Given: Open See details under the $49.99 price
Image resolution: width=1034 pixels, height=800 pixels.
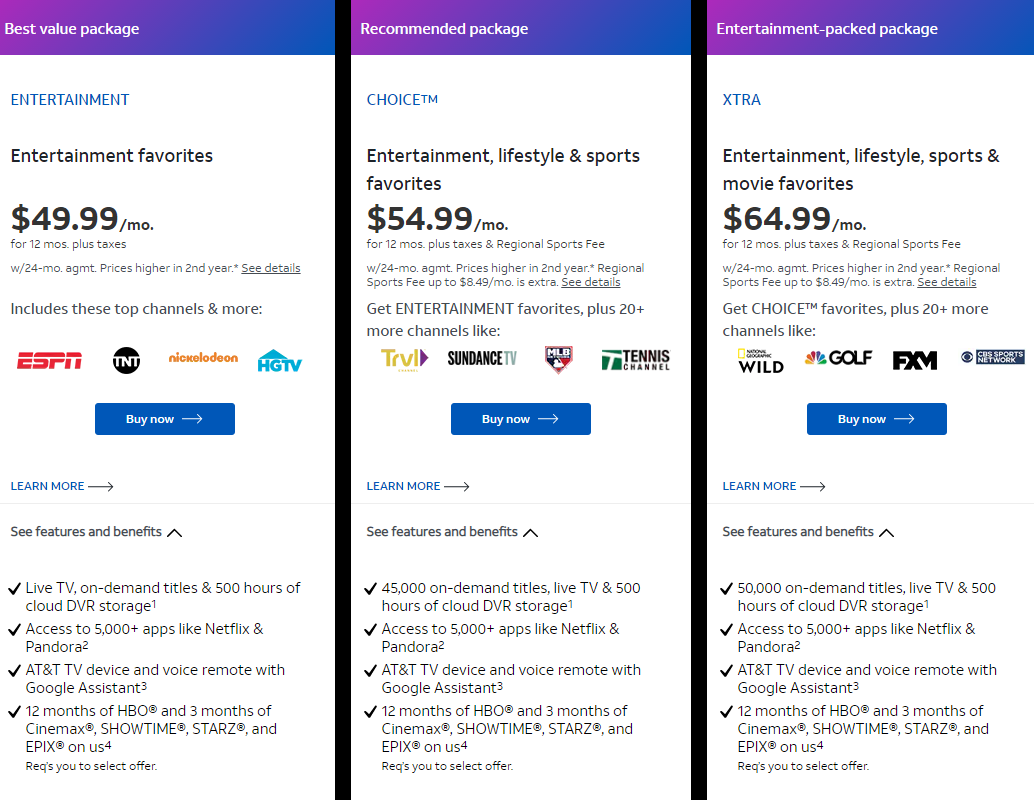Looking at the screenshot, I should [270, 268].
